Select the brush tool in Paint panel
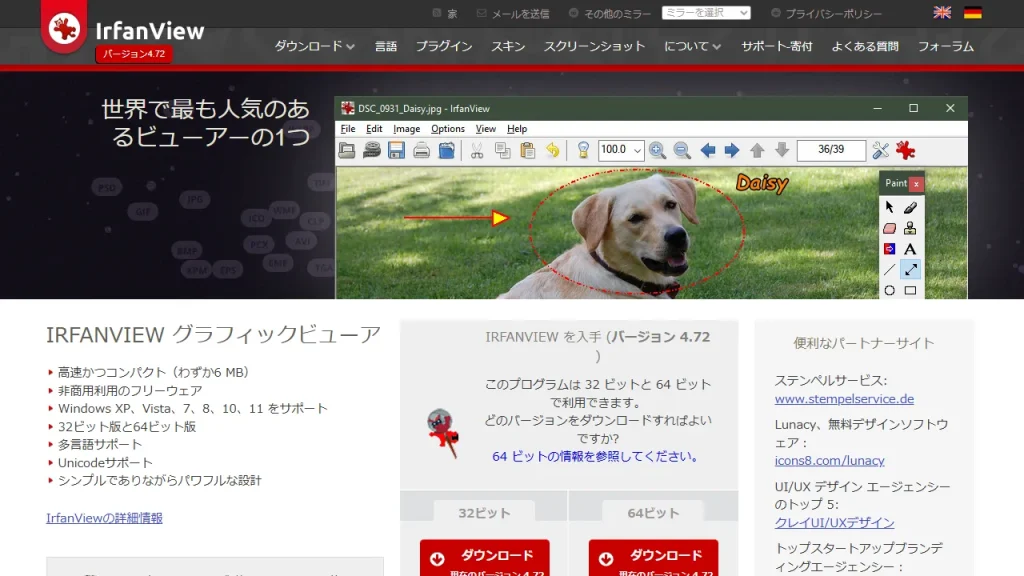Viewport: 1024px width, 576px height. [910, 208]
